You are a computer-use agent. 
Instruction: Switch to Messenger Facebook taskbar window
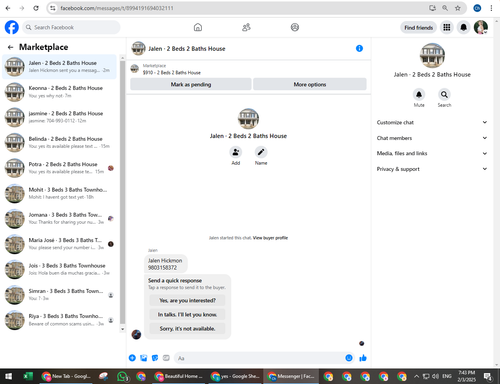pyautogui.click(x=291, y=376)
